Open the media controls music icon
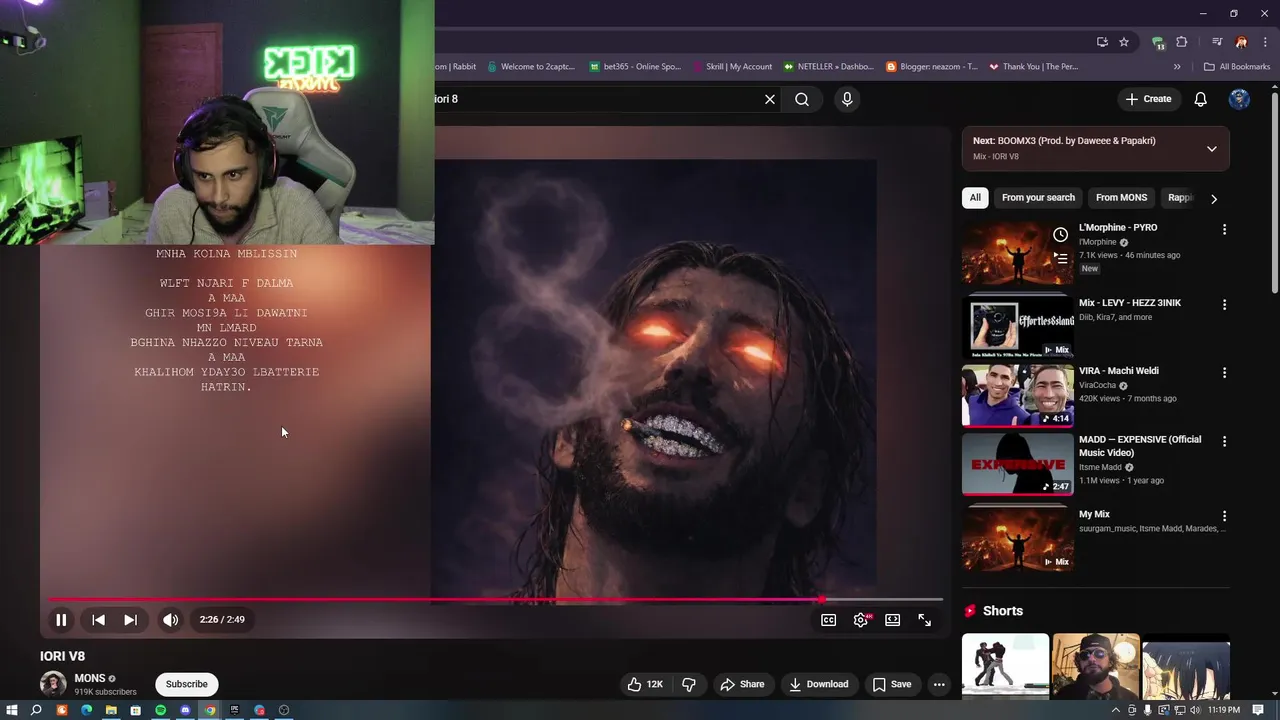 pos(1217,42)
